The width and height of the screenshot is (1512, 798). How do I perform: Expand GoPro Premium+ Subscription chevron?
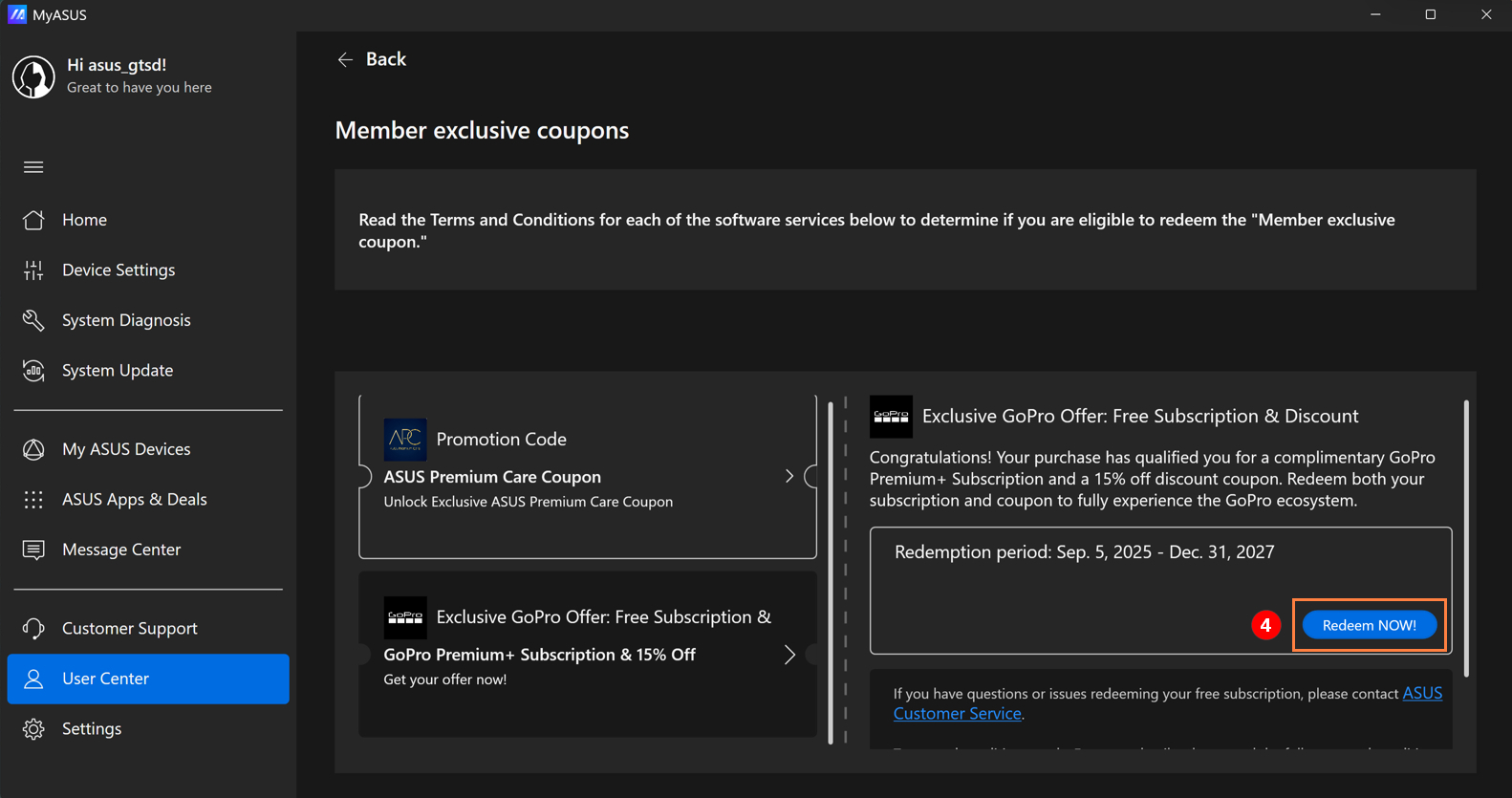coord(789,655)
